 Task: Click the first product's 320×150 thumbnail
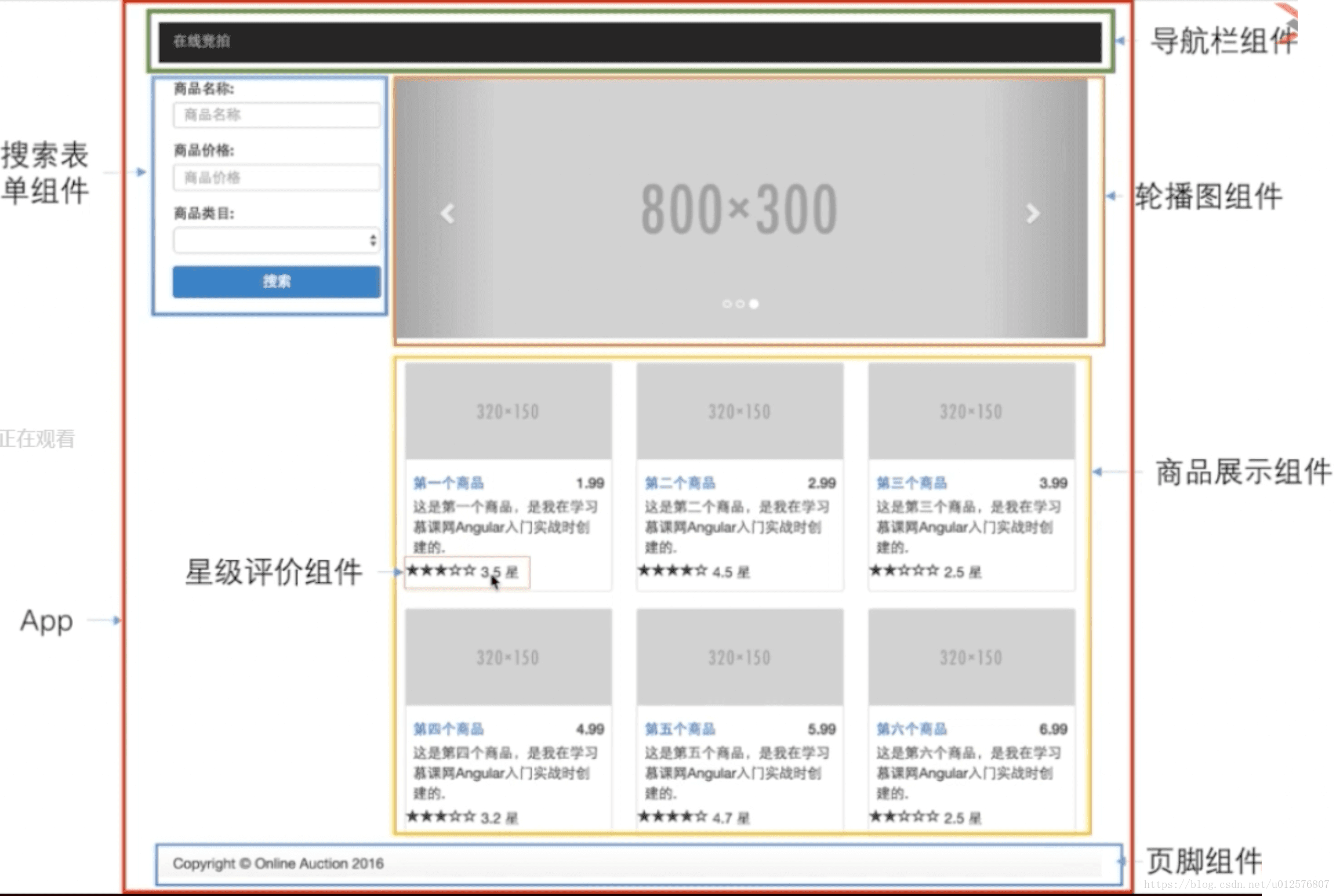coord(508,412)
